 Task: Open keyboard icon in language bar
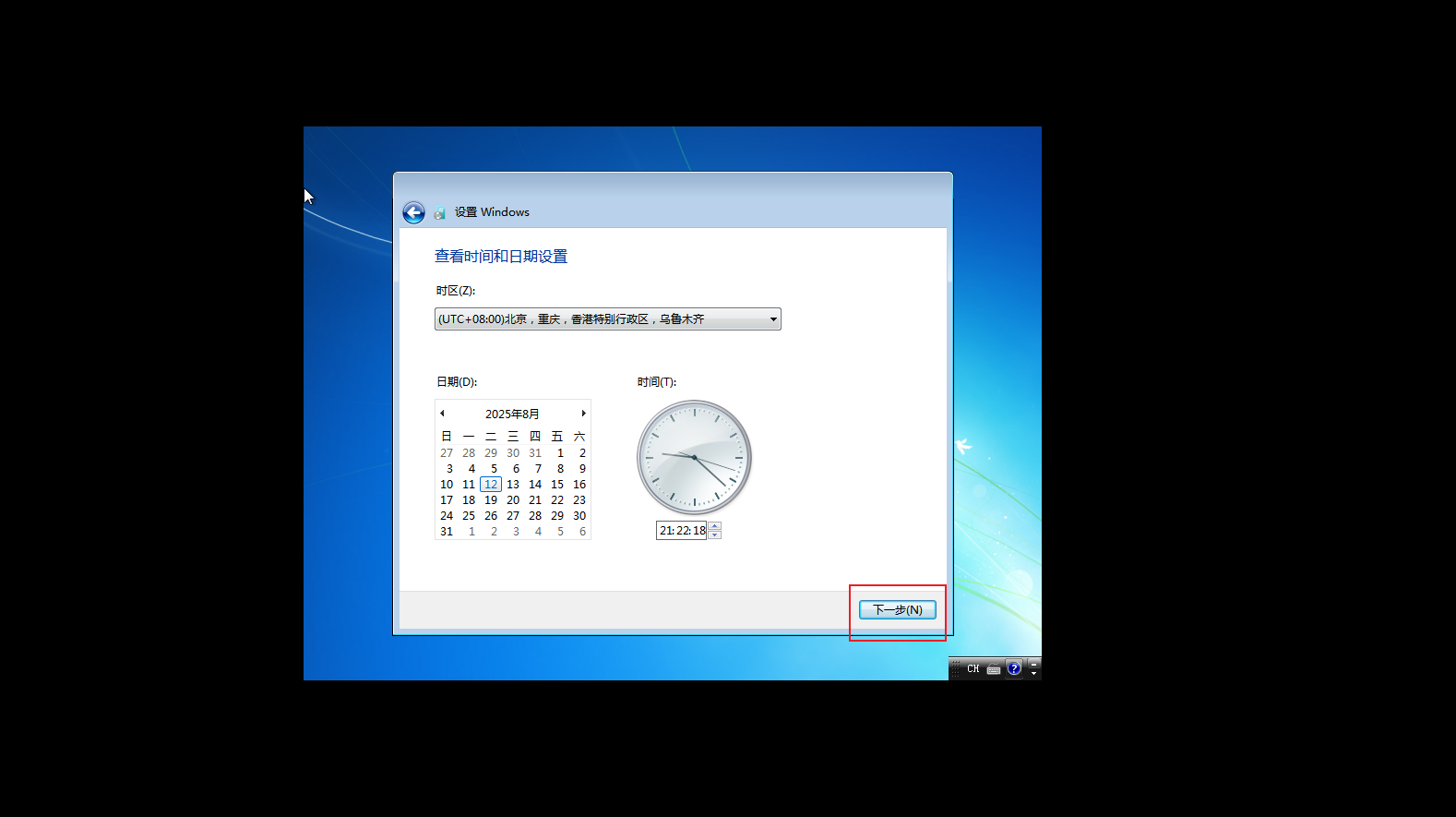coord(994,669)
